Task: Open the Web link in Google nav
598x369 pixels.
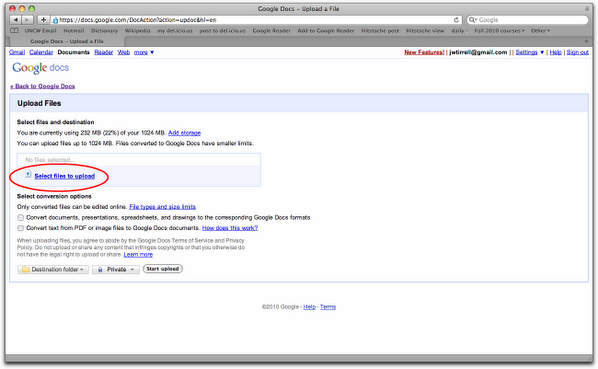Action: (124, 52)
